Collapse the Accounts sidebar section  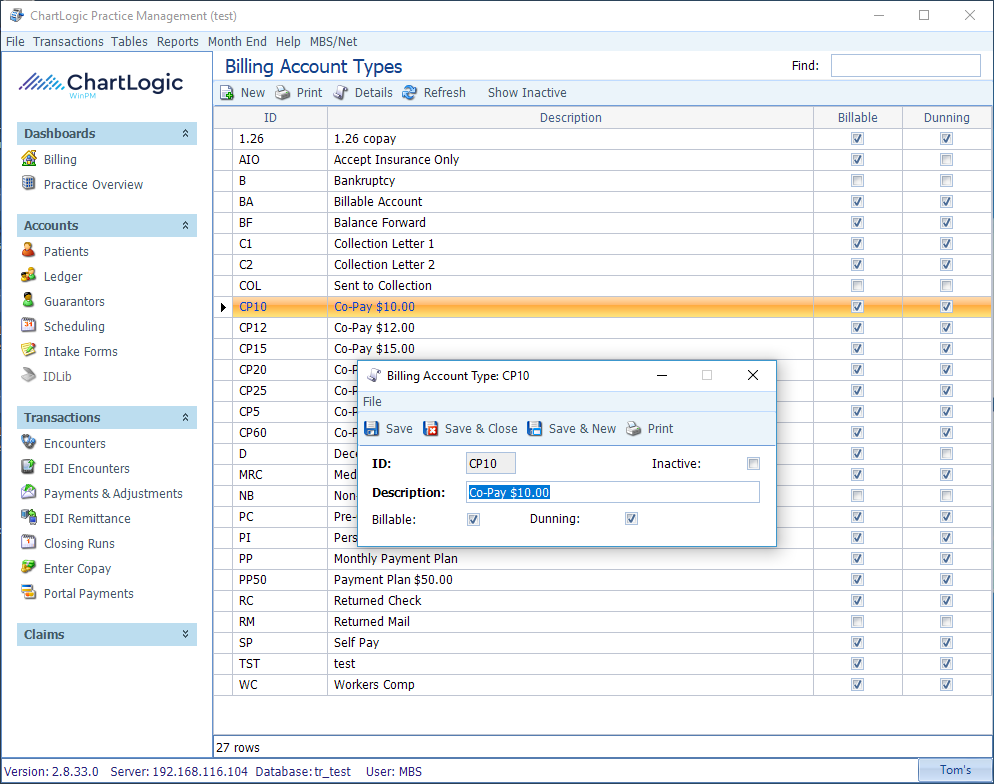[x=185, y=225]
